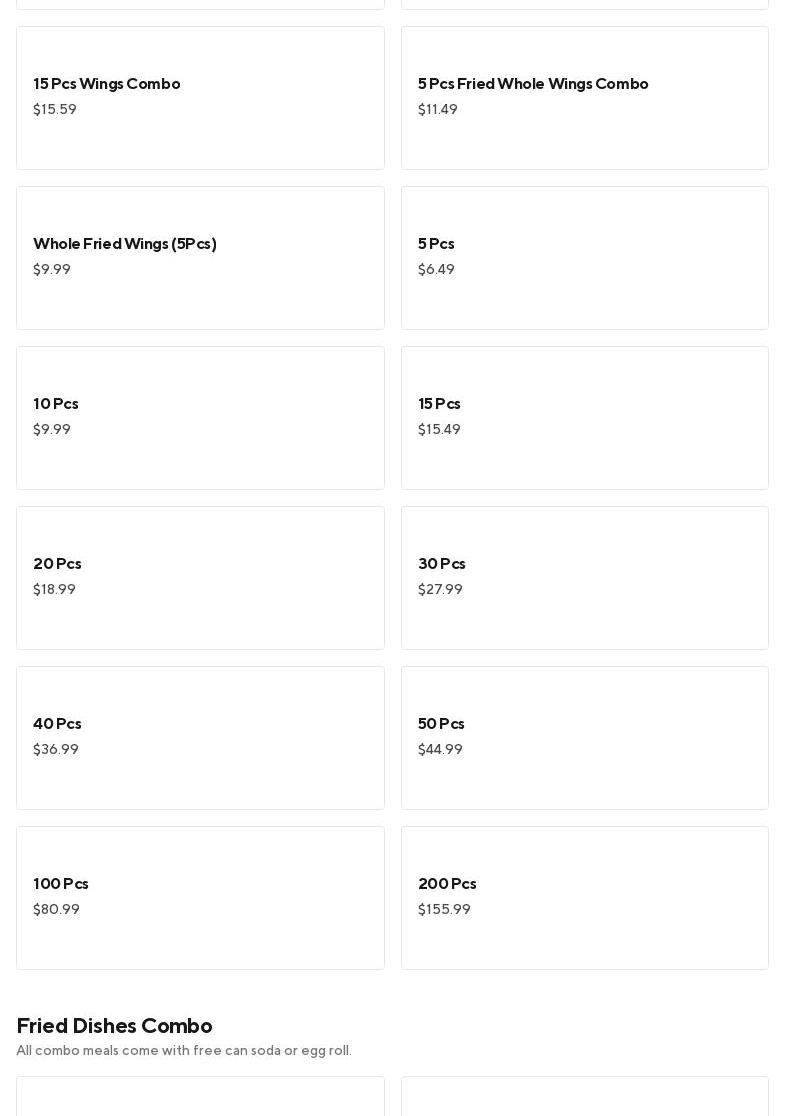The image size is (785, 1116).
Task: Pick the 20 Pcs wings option
Action: coord(200,578)
